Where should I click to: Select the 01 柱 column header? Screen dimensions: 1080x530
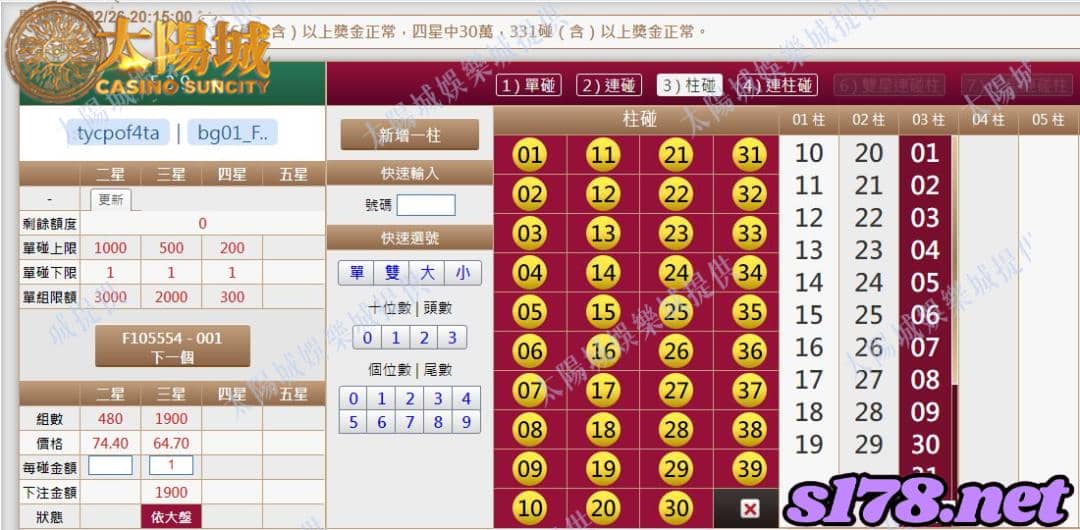[809, 120]
